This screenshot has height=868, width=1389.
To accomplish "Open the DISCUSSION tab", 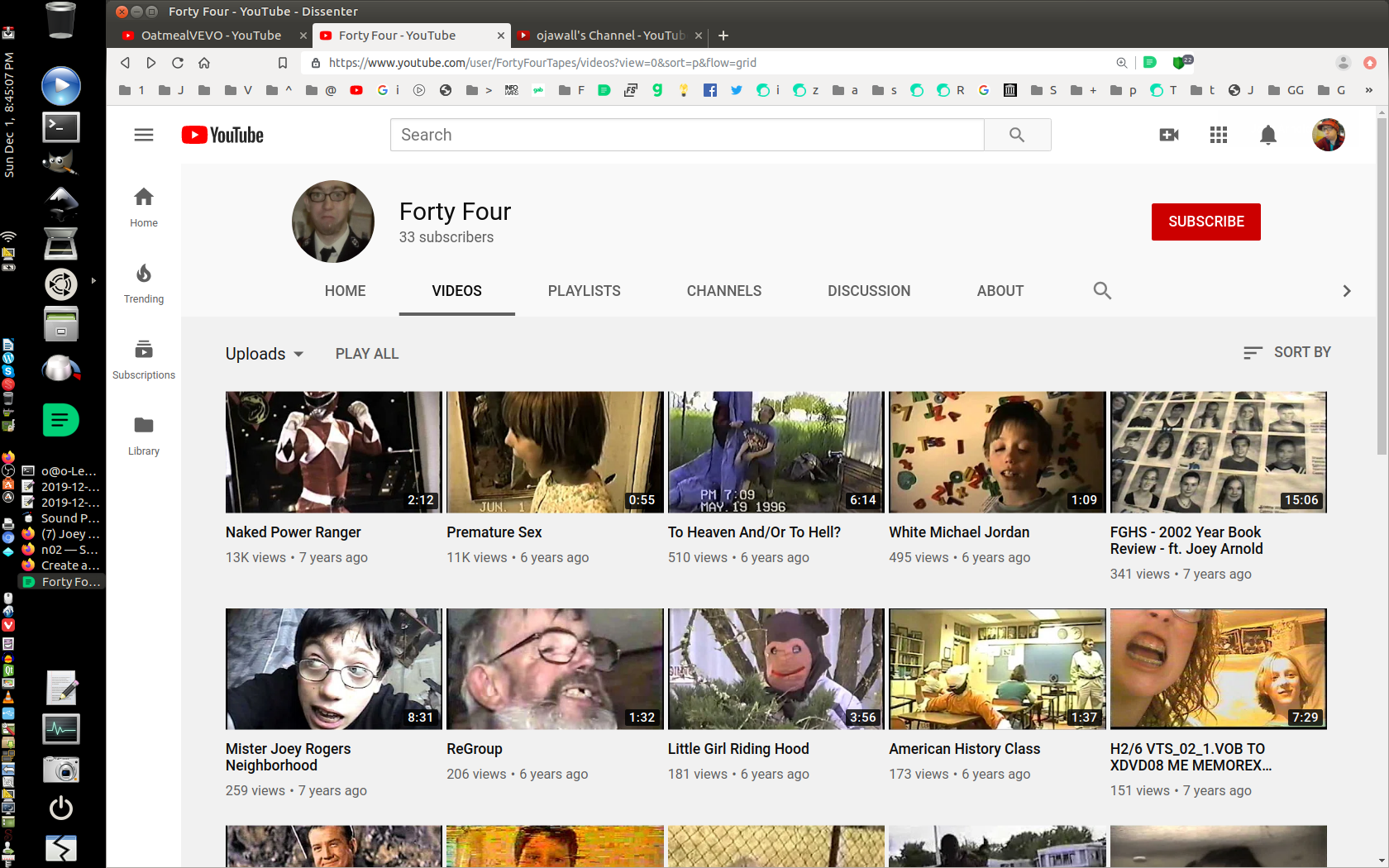I will coord(869,291).
